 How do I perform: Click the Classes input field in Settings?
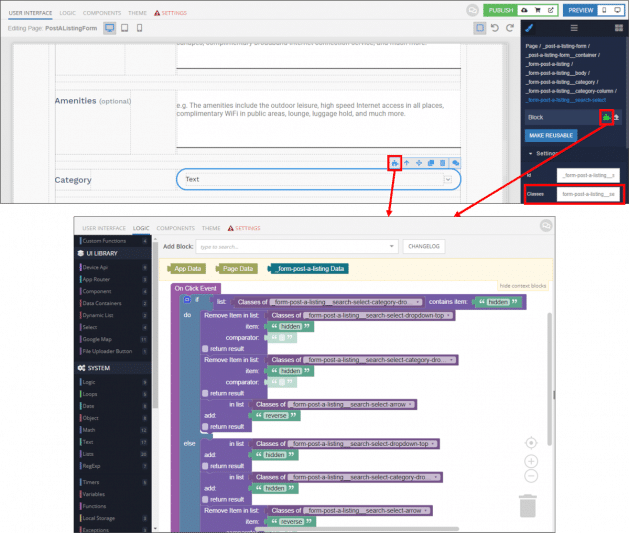click(x=588, y=194)
